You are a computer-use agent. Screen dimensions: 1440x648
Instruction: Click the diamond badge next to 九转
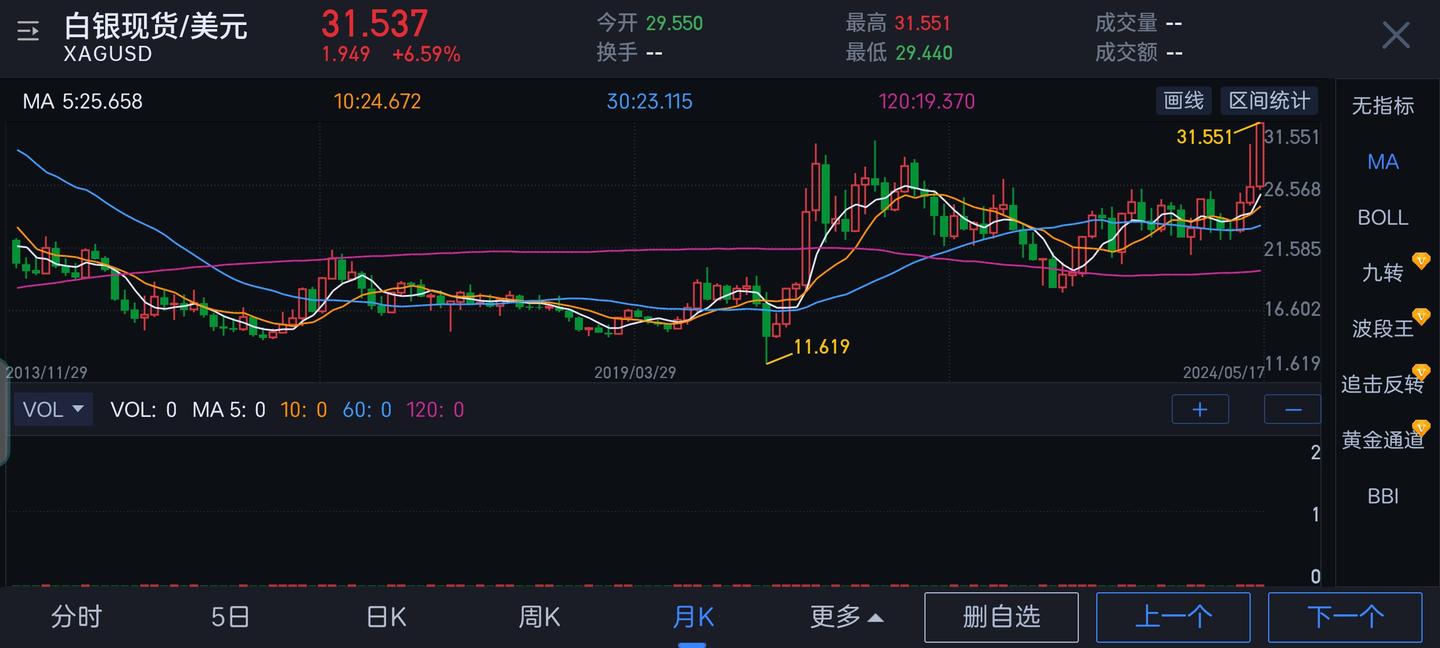pyautogui.click(x=1420, y=258)
